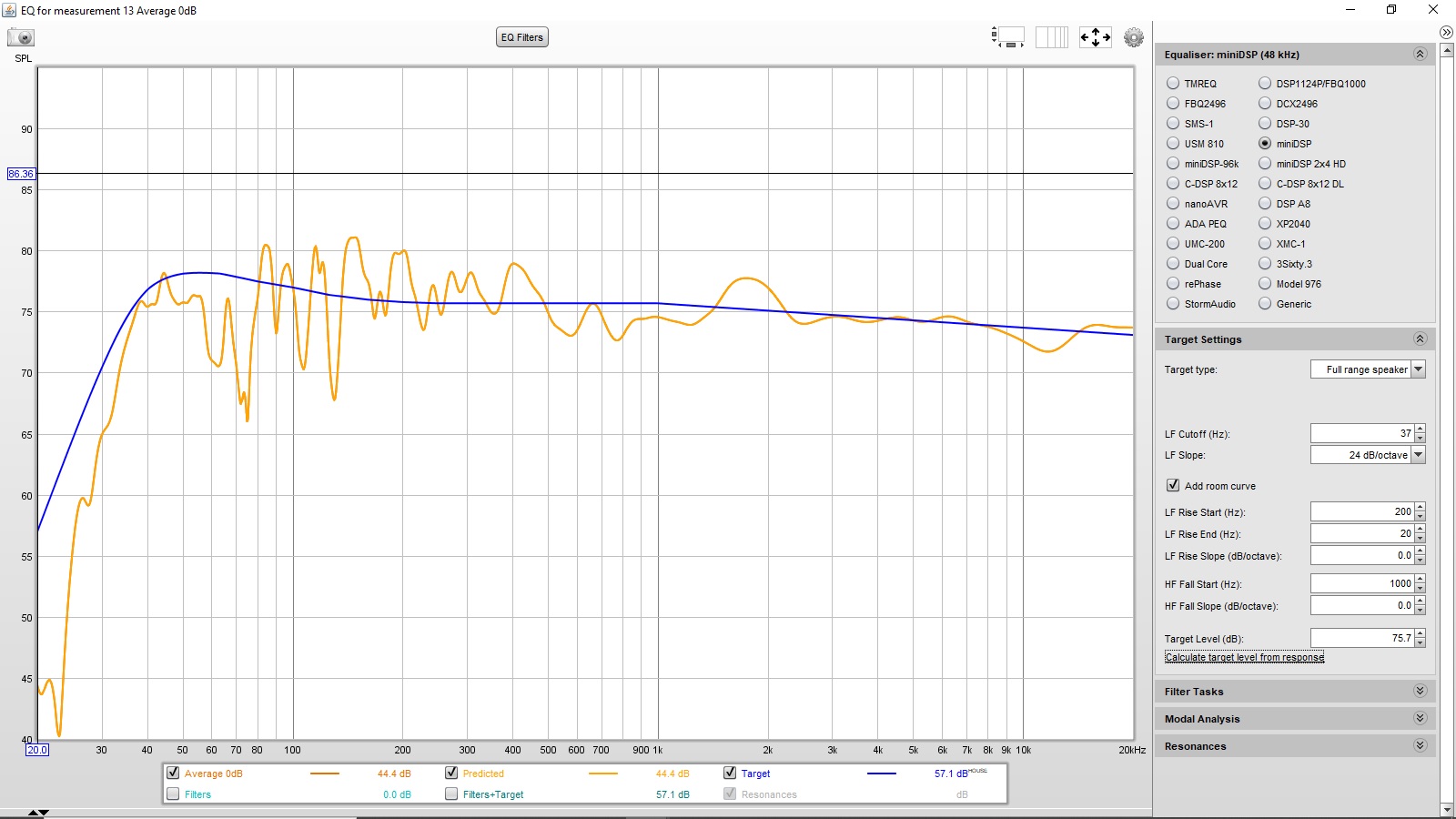Click the SPL axis label

click(23, 58)
